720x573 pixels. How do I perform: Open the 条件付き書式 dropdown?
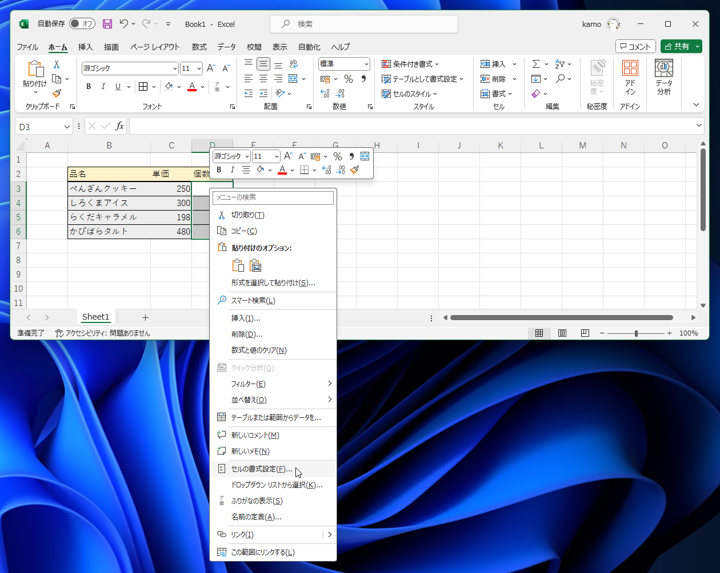(x=410, y=64)
